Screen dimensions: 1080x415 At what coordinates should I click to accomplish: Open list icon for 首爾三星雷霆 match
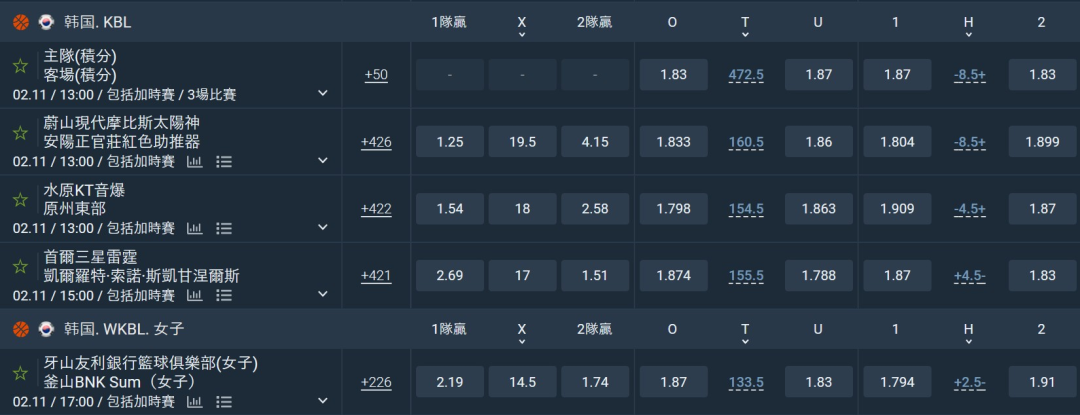(224, 295)
